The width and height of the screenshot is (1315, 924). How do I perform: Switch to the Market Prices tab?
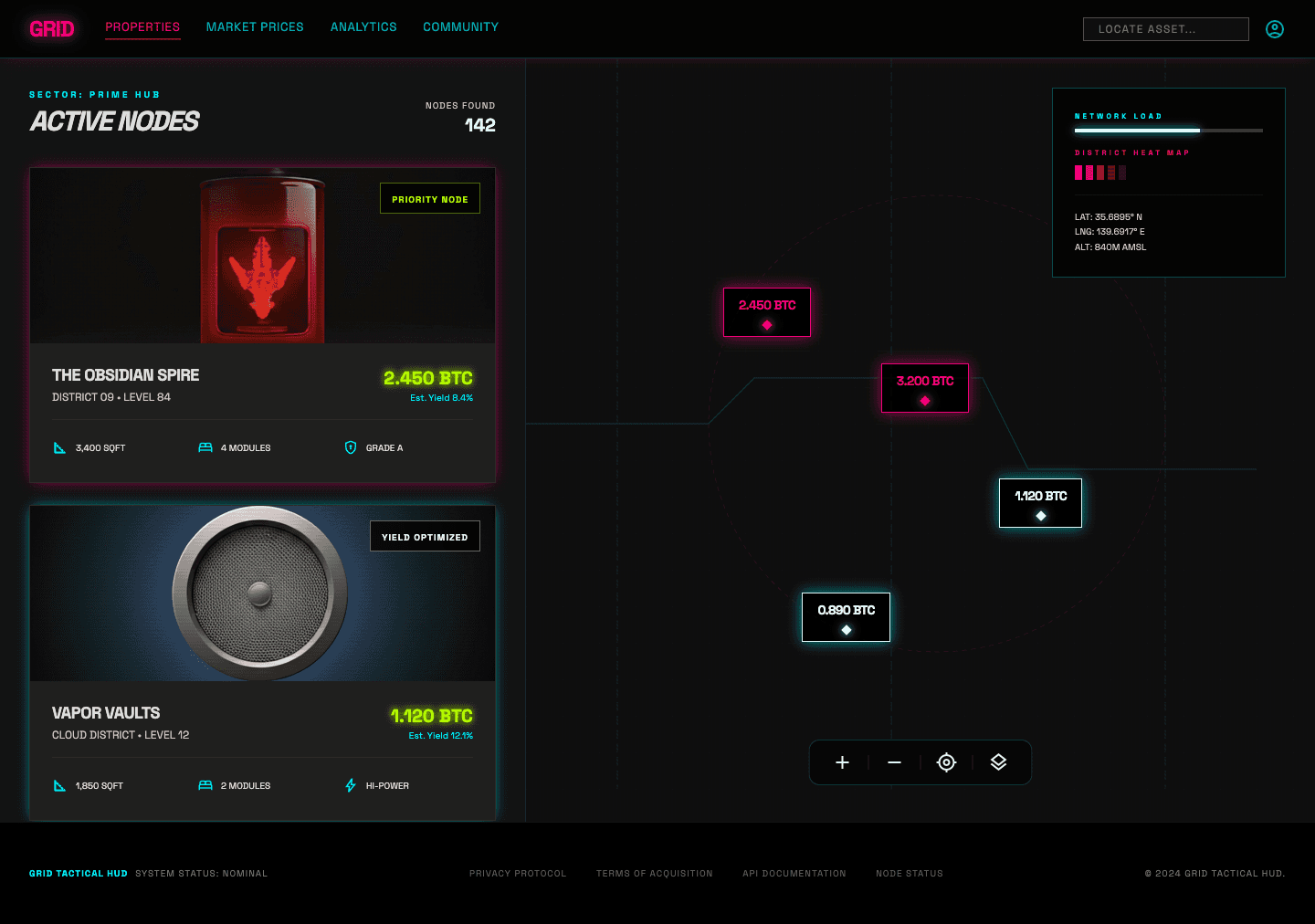[x=255, y=27]
